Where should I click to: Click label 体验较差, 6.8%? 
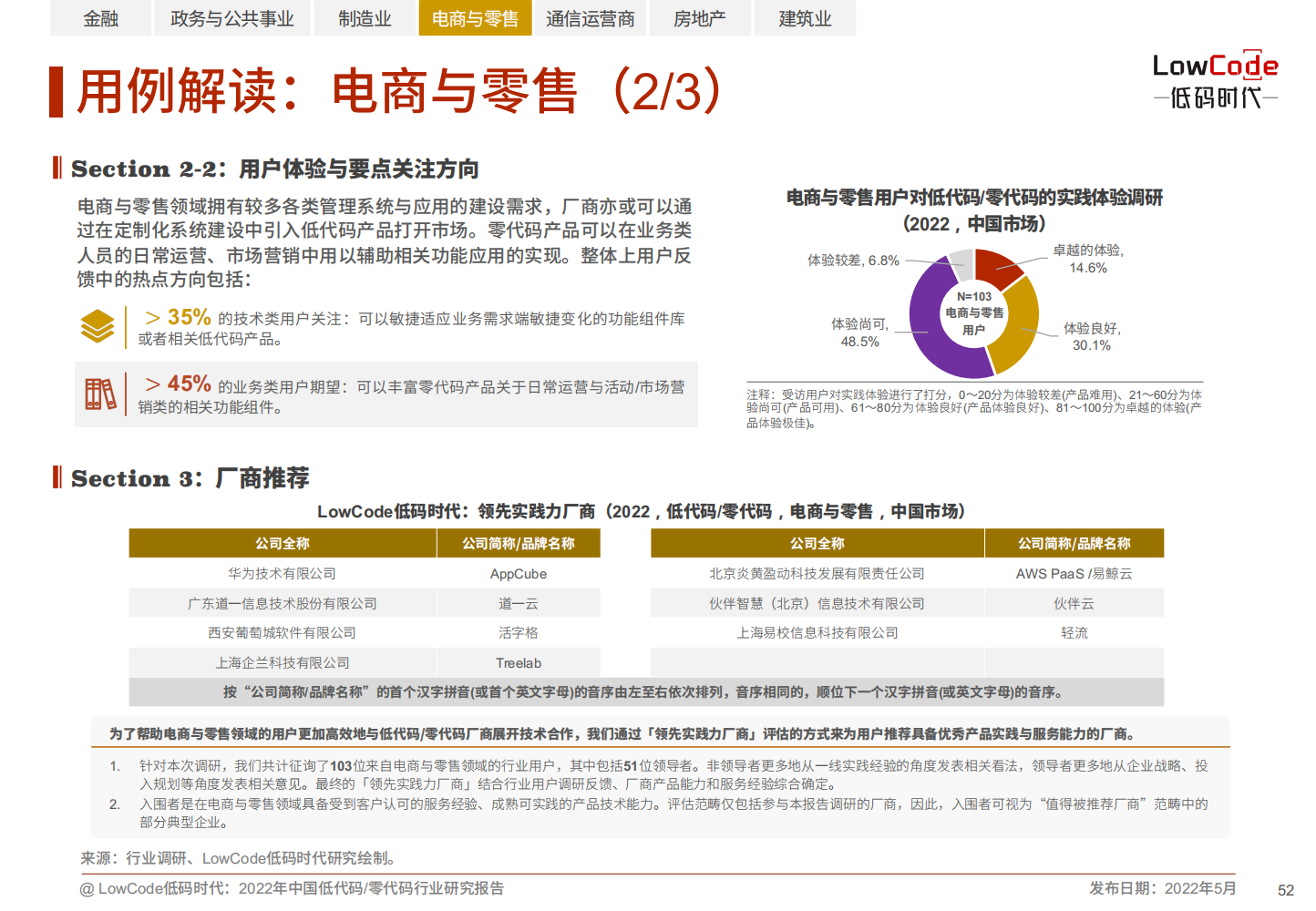(853, 261)
